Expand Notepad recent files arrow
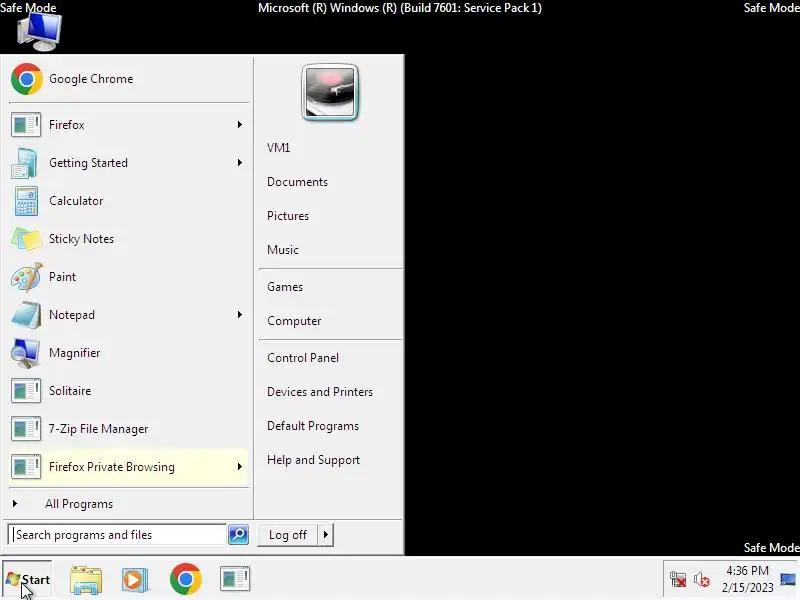This screenshot has width=800, height=600. pos(240,315)
